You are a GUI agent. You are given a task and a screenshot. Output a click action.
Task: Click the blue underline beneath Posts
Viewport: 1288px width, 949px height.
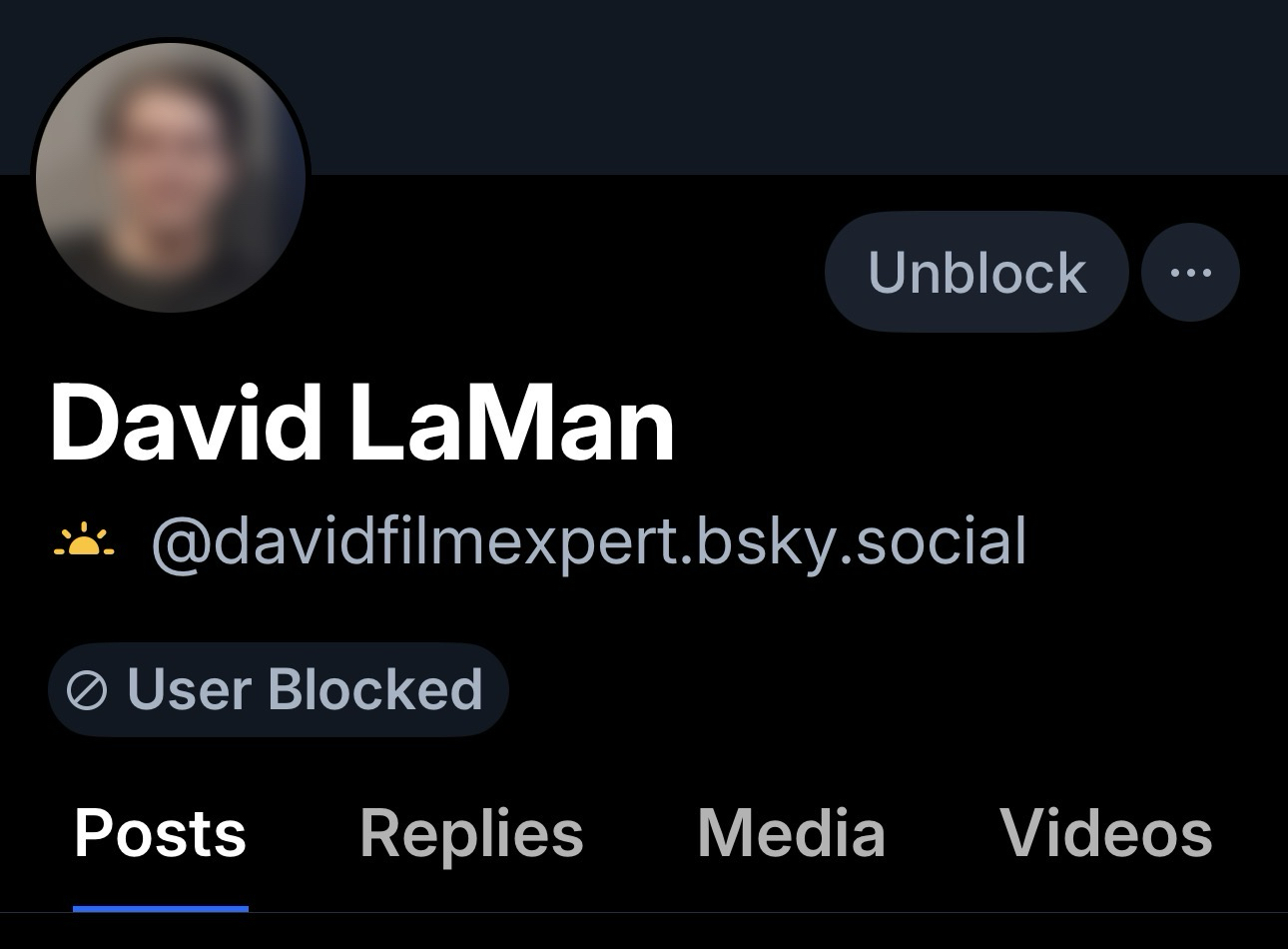(160, 908)
